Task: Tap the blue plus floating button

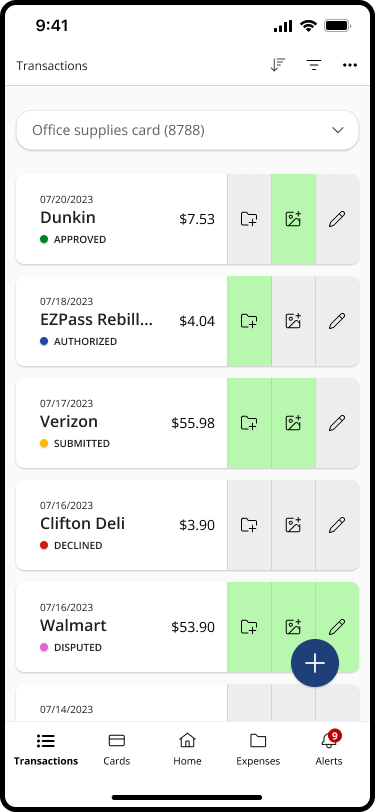Action: click(315, 663)
